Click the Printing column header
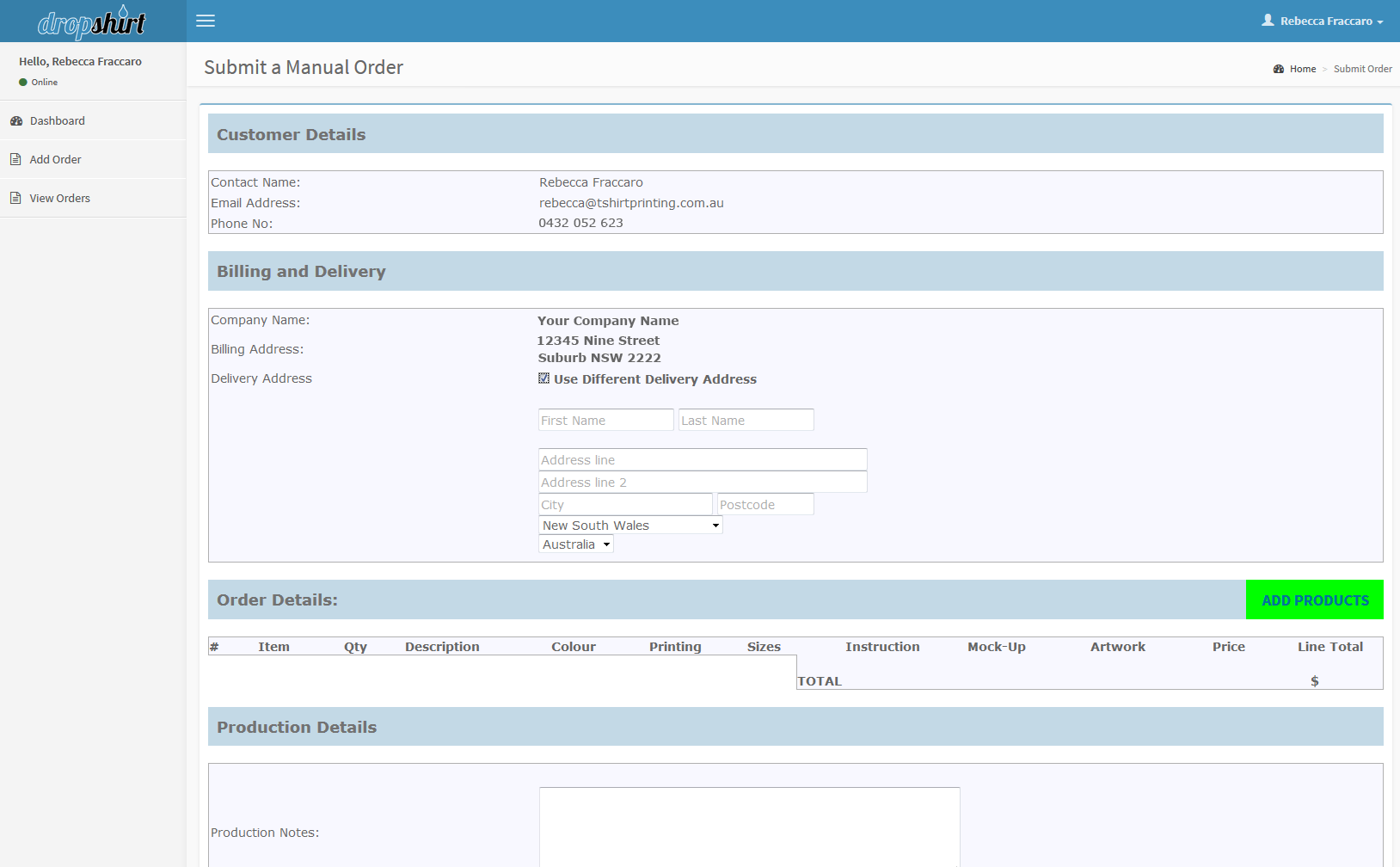Image resolution: width=1400 pixels, height=867 pixels. (x=675, y=647)
